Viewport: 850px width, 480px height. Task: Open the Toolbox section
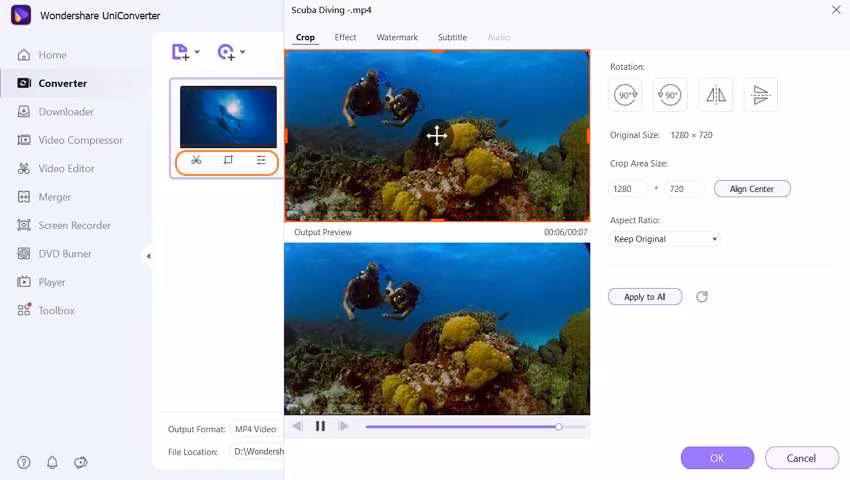tap(46, 310)
